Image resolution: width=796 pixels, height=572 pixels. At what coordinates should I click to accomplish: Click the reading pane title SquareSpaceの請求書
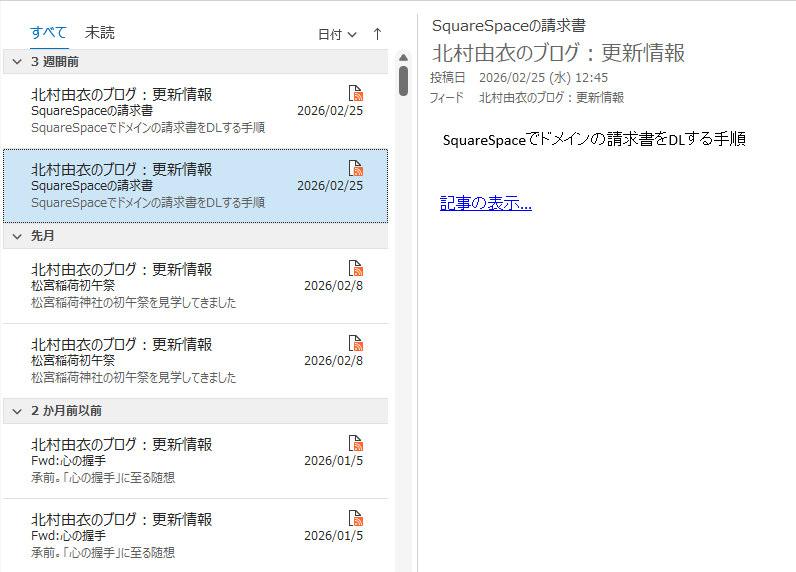coord(509,26)
